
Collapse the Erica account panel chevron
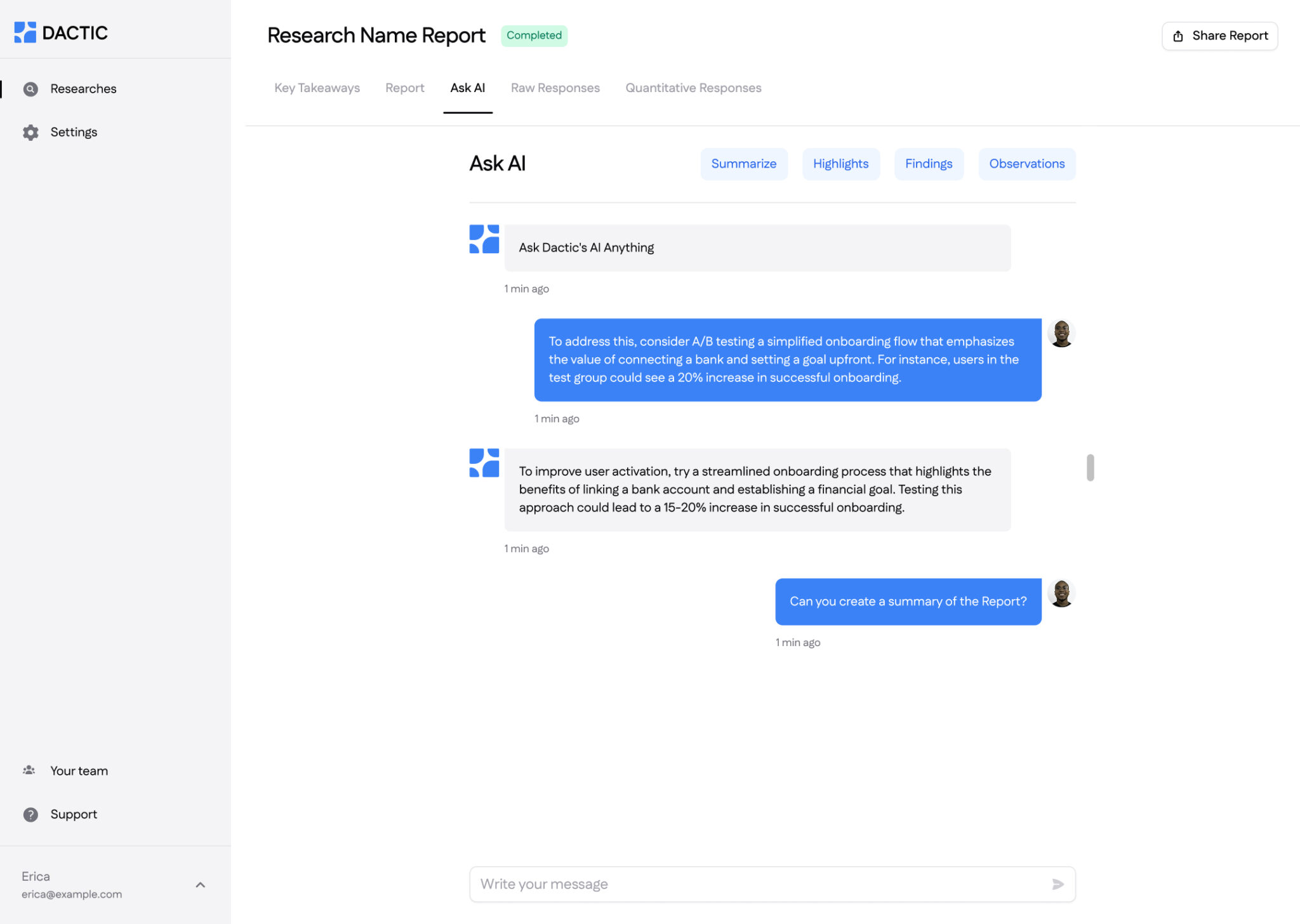[201, 885]
